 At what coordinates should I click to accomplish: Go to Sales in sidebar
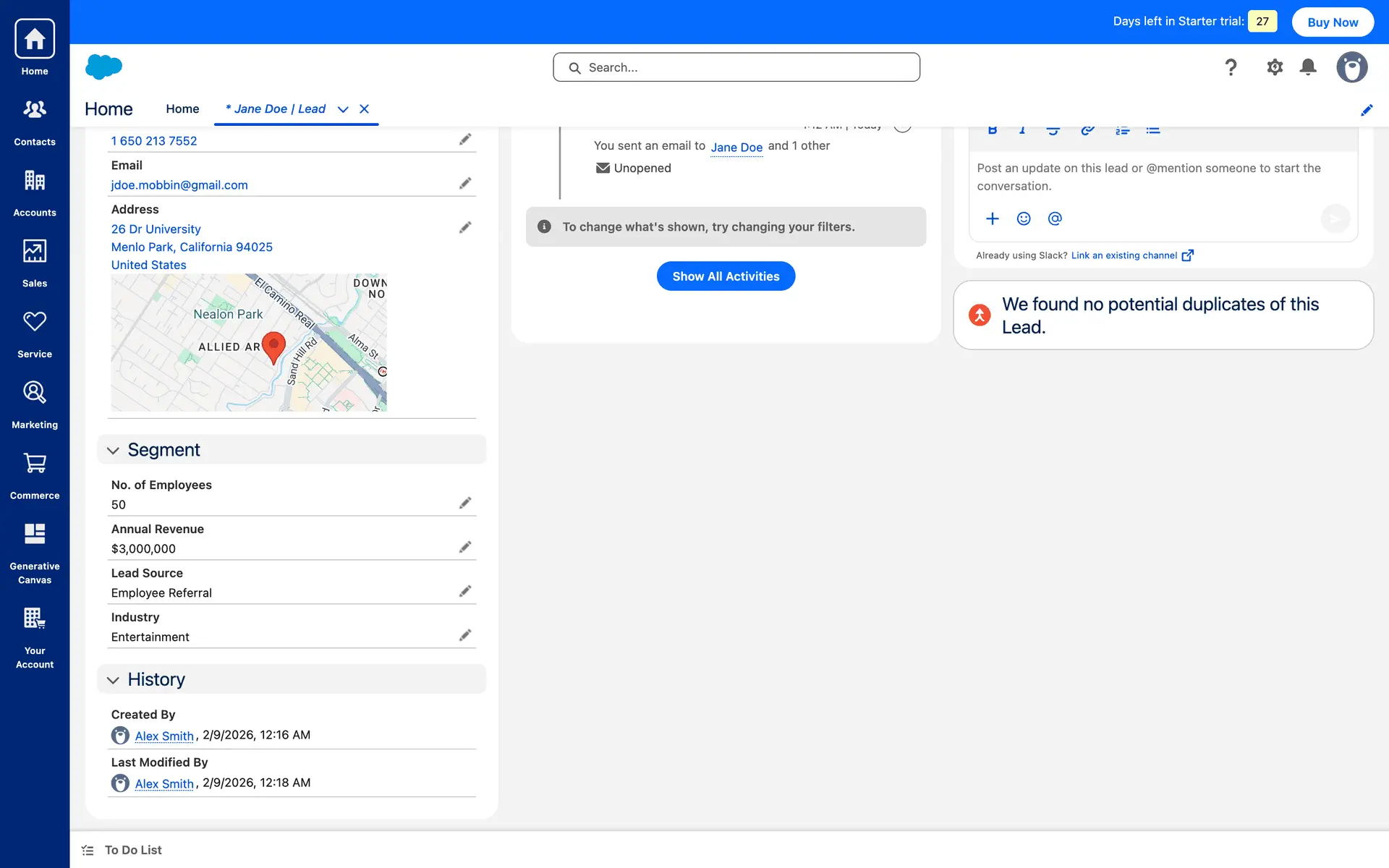35,263
